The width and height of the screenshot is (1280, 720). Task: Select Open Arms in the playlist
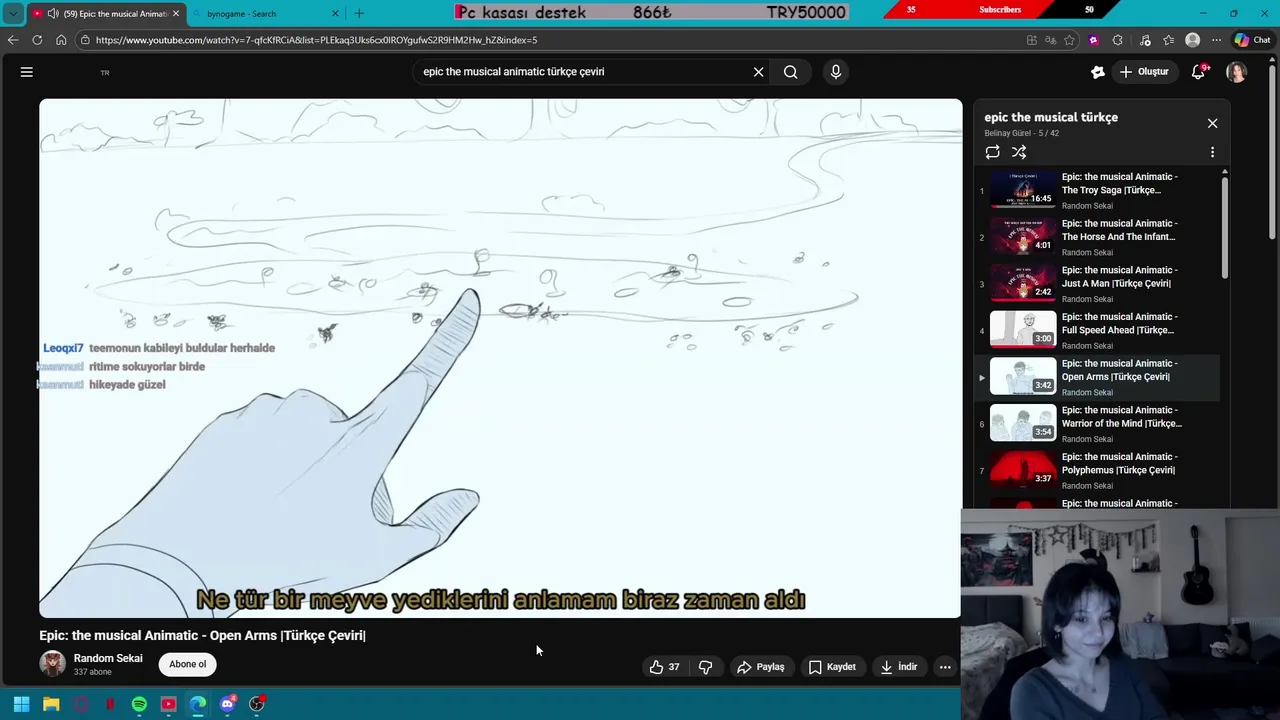pyautogui.click(x=1097, y=377)
